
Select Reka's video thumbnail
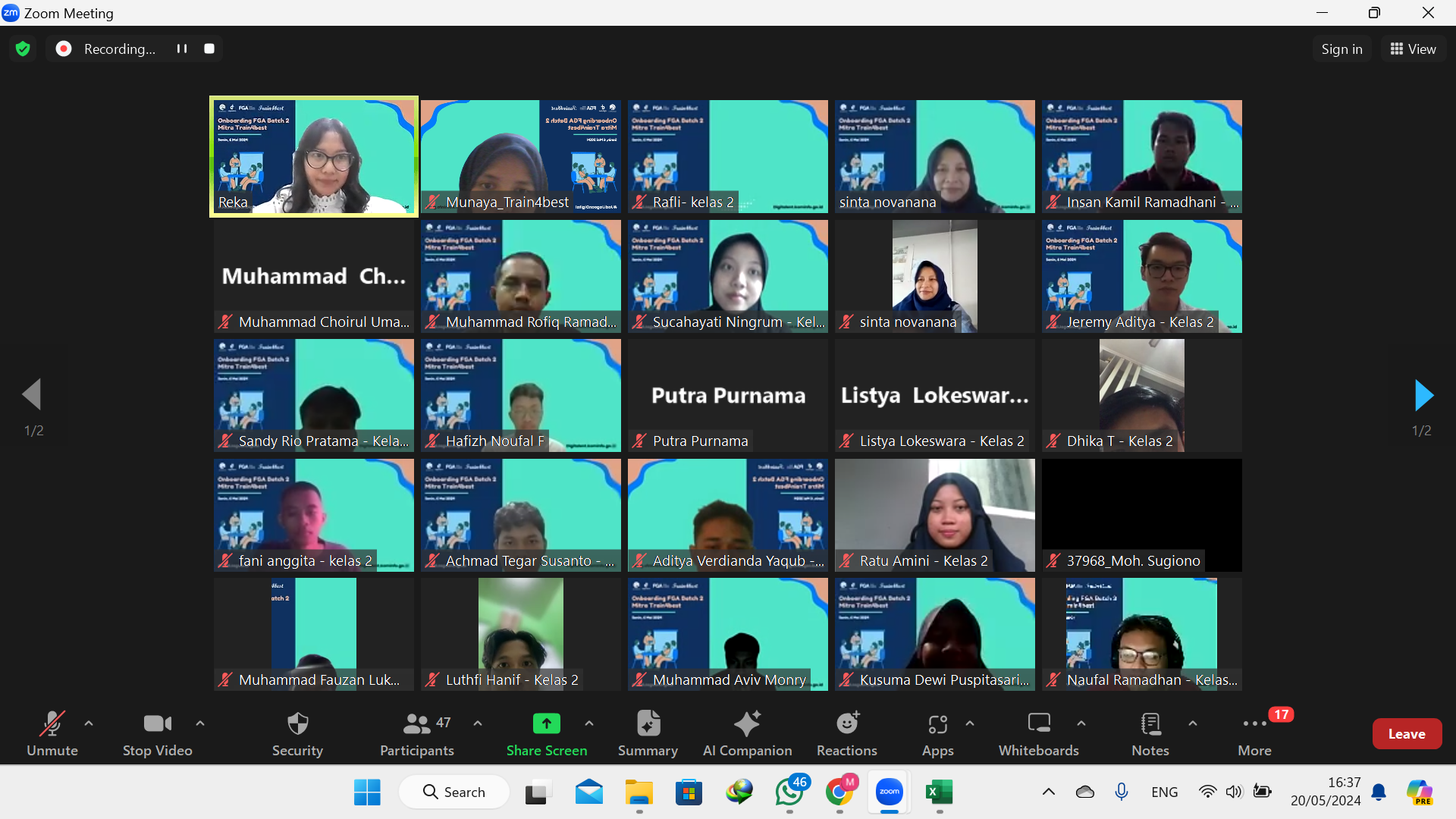point(314,156)
